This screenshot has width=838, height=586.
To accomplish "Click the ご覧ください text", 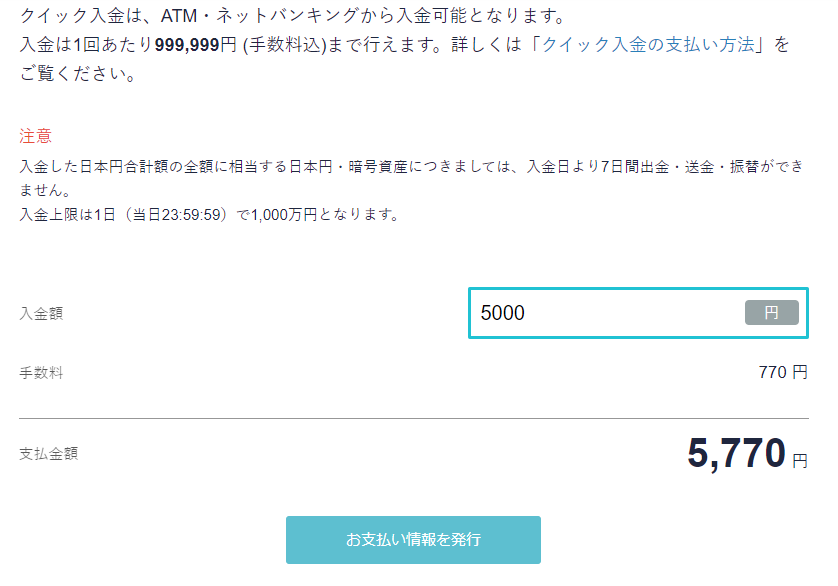I will click(78, 75).
